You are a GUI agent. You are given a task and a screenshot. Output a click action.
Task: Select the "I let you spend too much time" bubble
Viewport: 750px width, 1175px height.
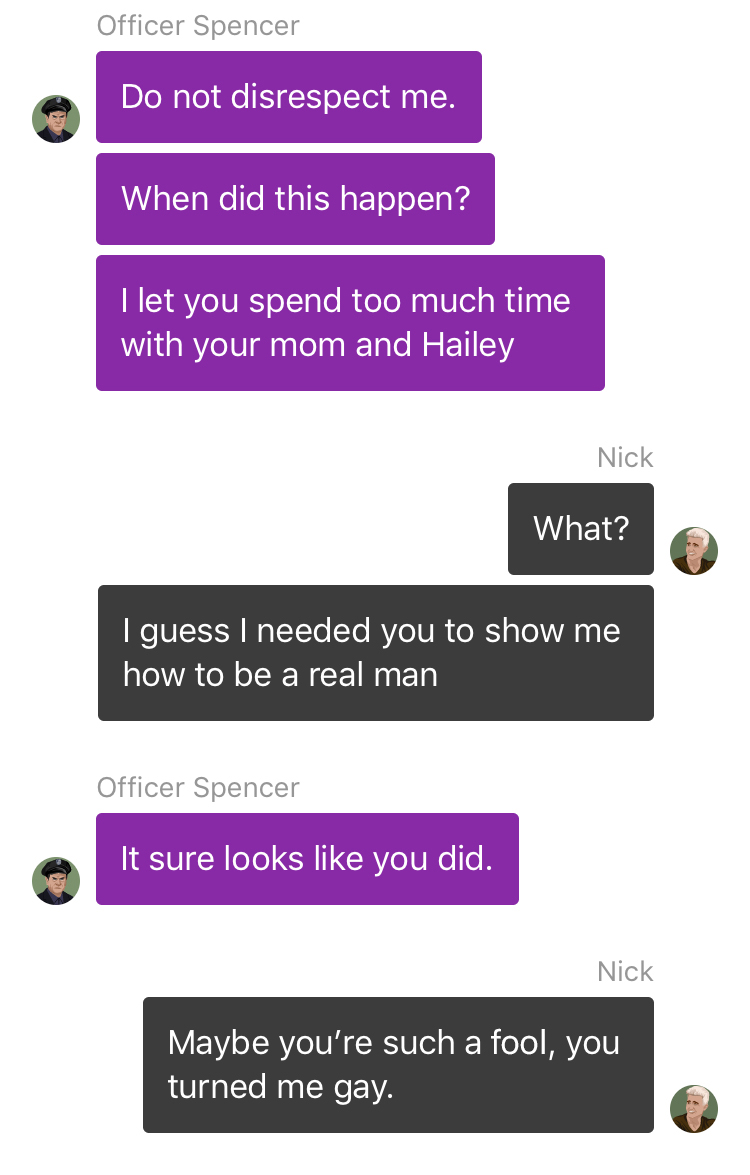click(350, 322)
